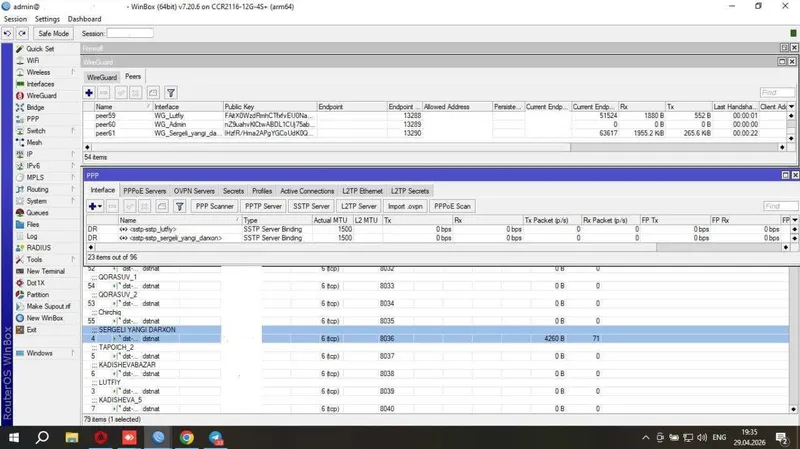This screenshot has width=800, height=449.
Task: Open WireGuard from sidebar menu
Action: [41, 96]
